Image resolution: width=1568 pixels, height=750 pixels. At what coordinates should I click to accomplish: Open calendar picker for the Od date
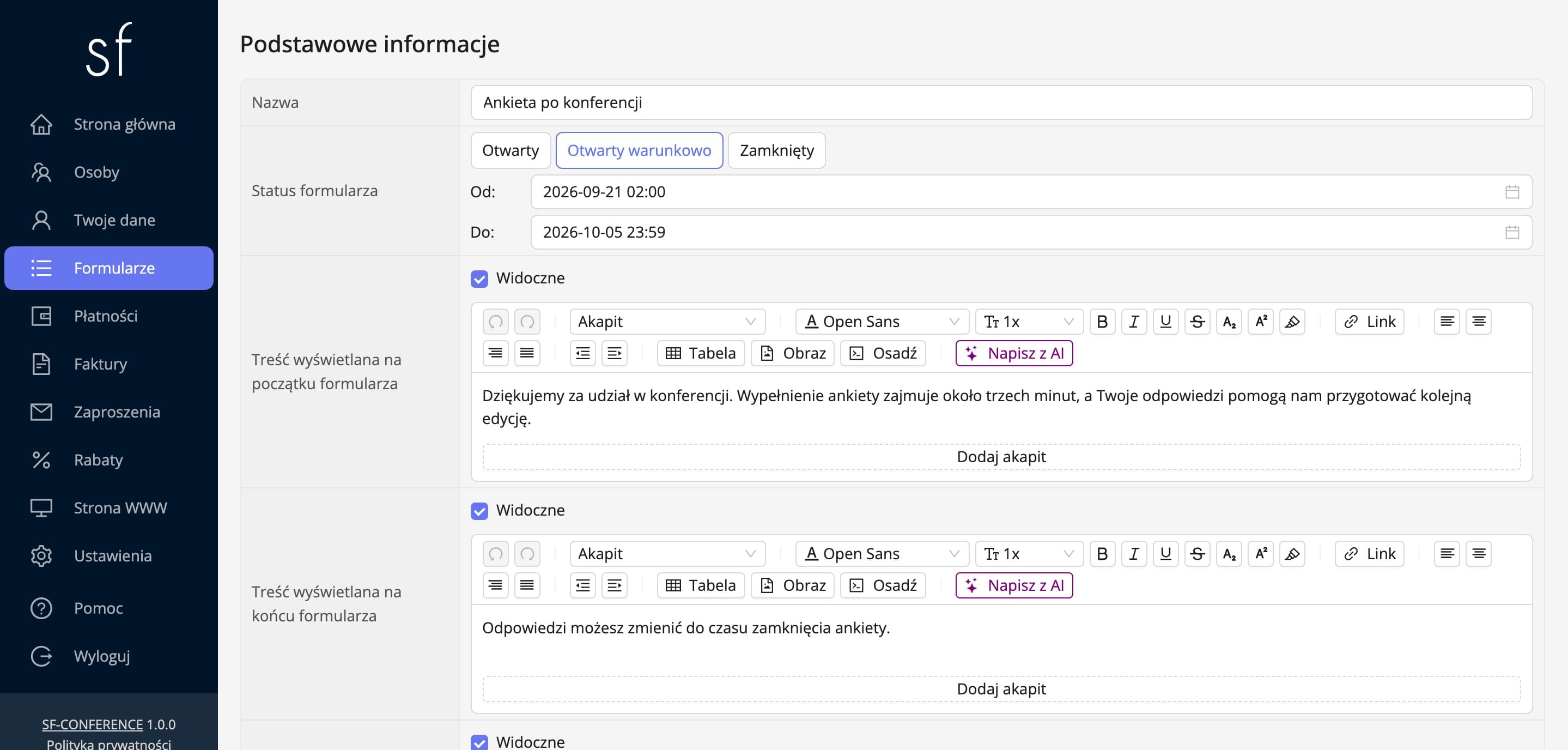pos(1512,192)
